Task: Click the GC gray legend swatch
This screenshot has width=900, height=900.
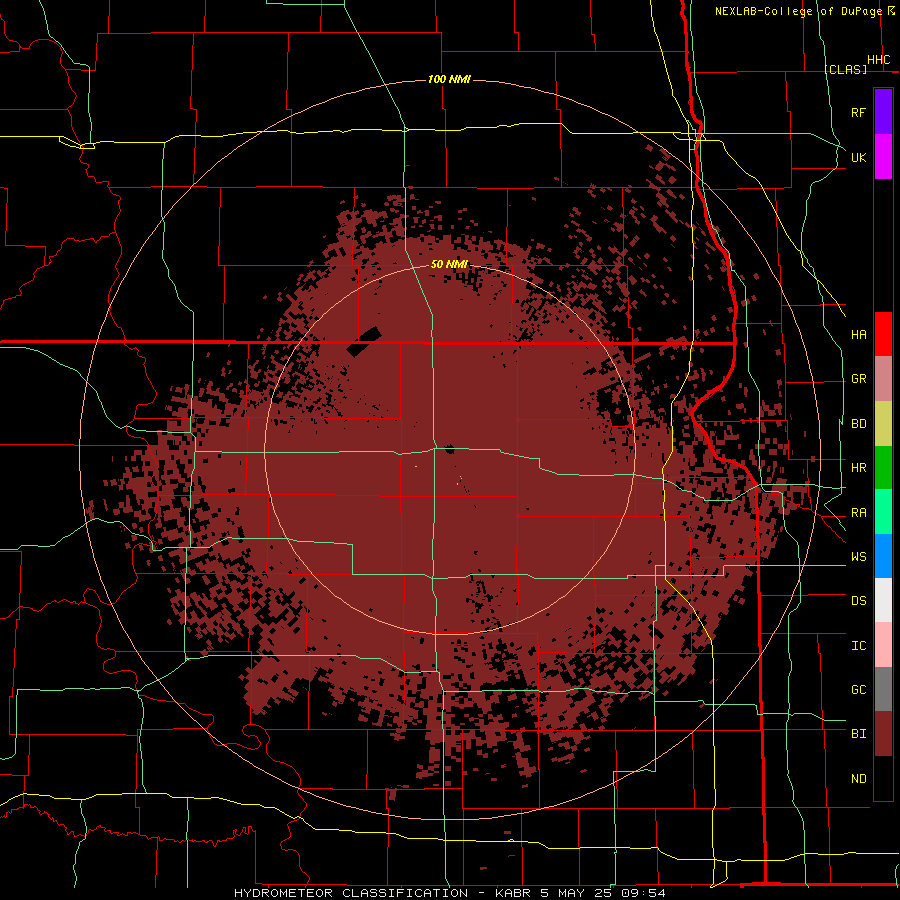Action: tap(883, 689)
